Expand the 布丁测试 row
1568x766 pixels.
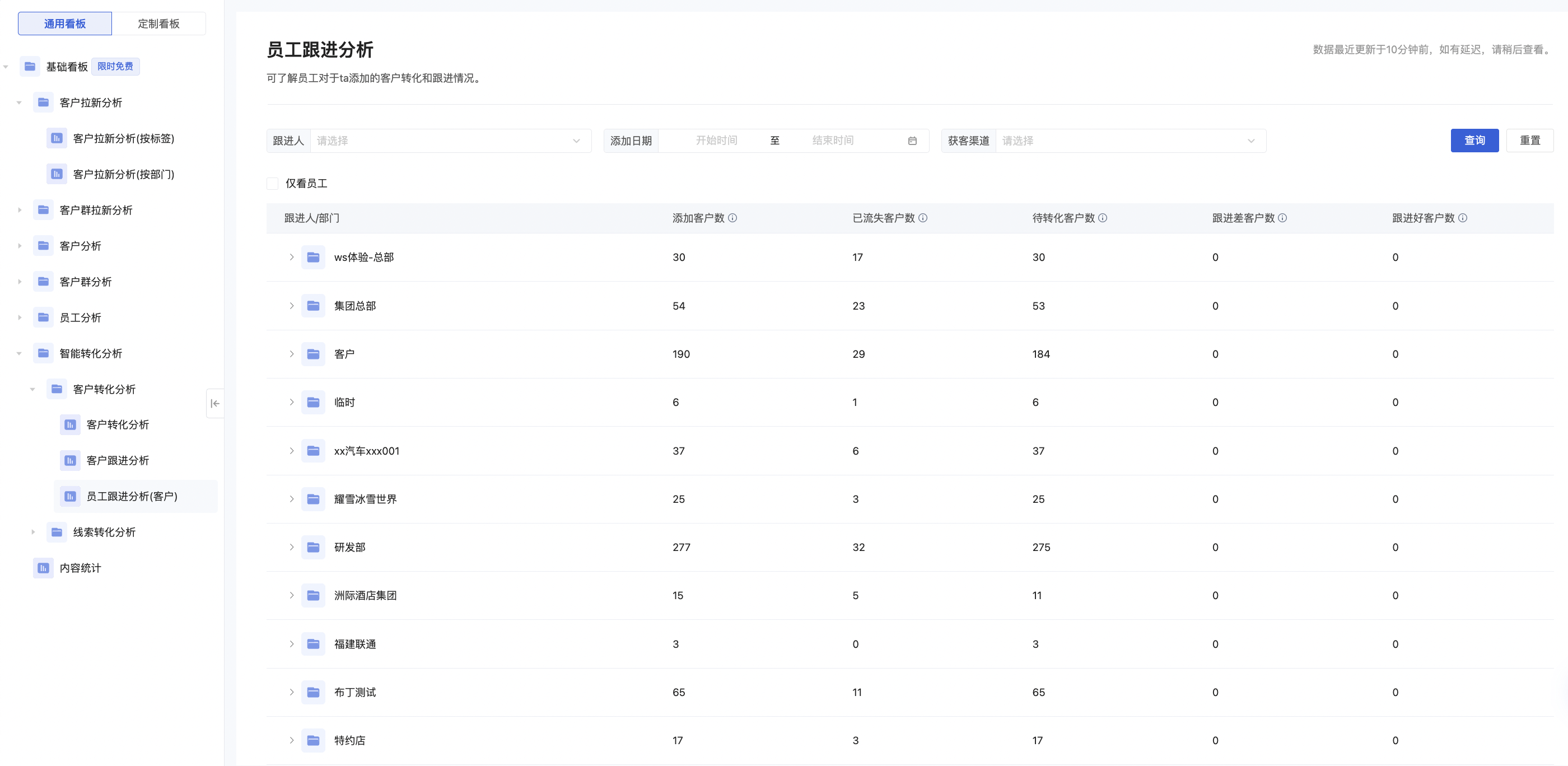click(292, 692)
